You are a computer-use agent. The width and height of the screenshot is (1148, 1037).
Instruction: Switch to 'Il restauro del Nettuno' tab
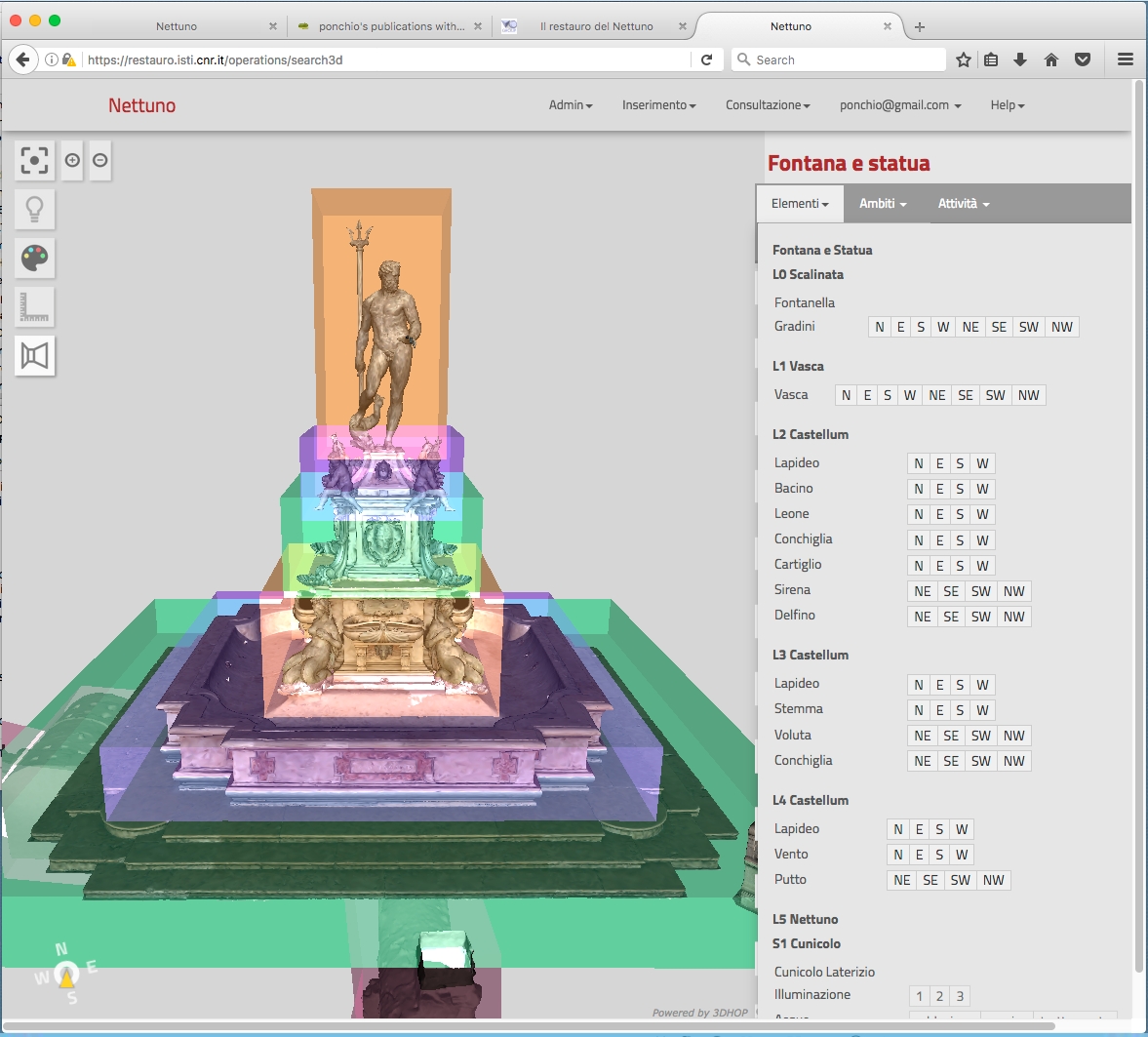click(596, 26)
